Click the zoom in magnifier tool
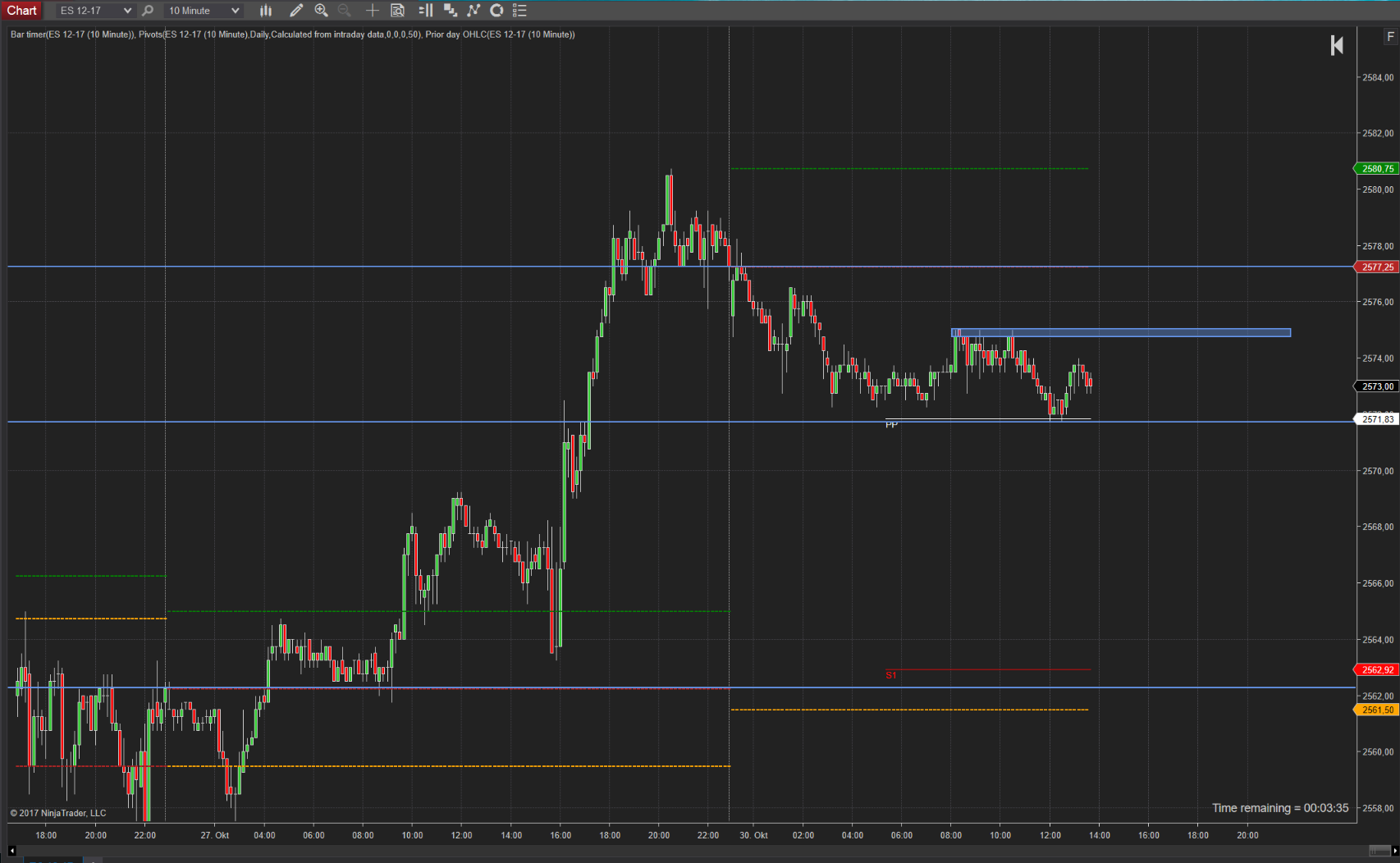The image size is (1400, 863). (322, 11)
